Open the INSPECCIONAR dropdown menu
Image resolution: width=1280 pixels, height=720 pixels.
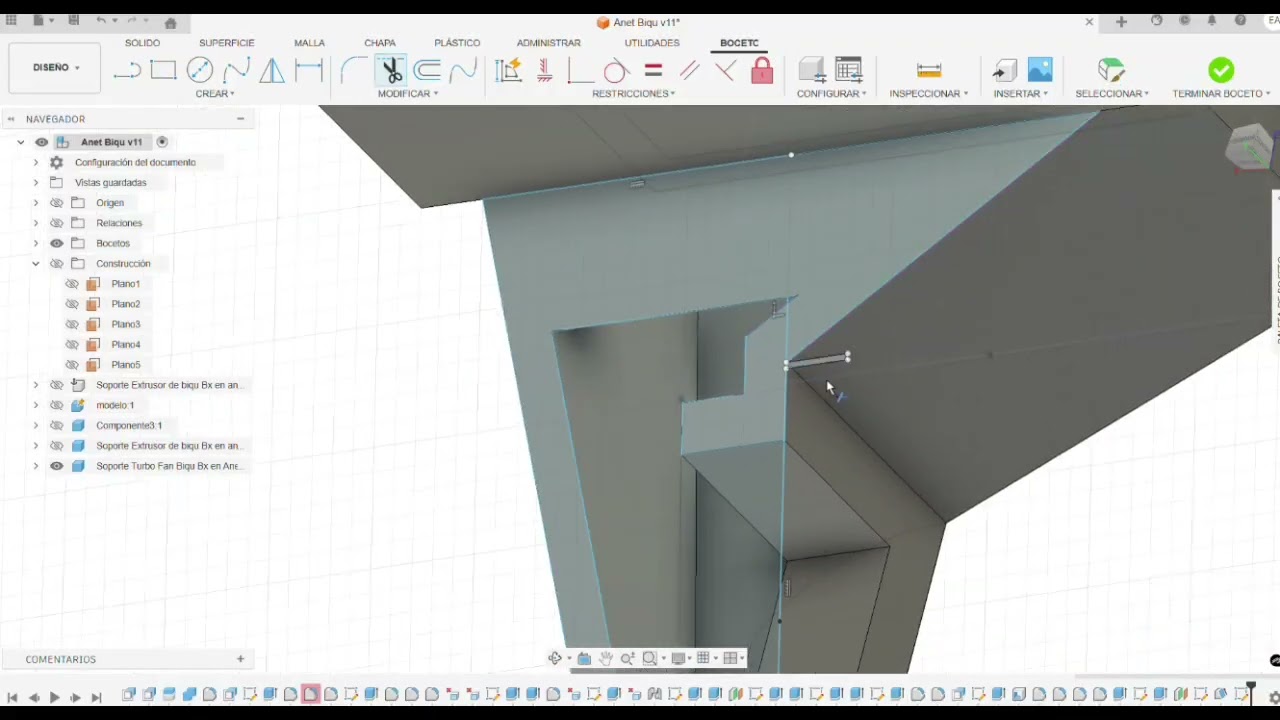coord(929,94)
